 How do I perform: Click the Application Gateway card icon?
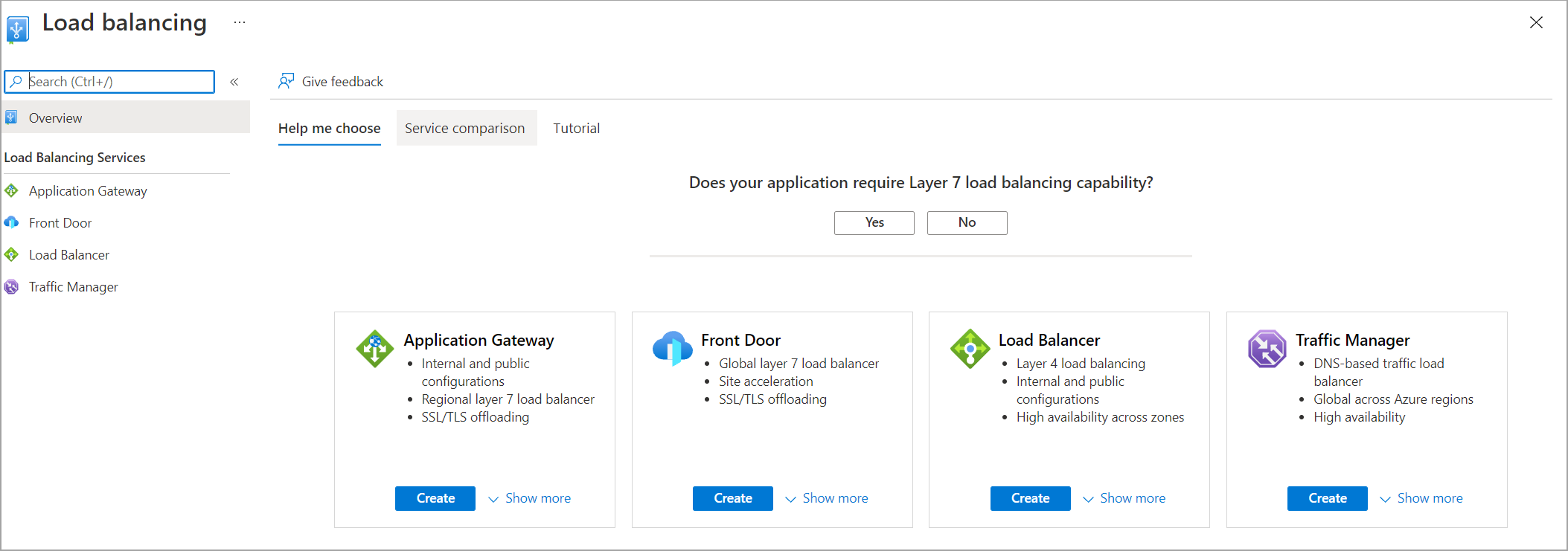point(375,349)
